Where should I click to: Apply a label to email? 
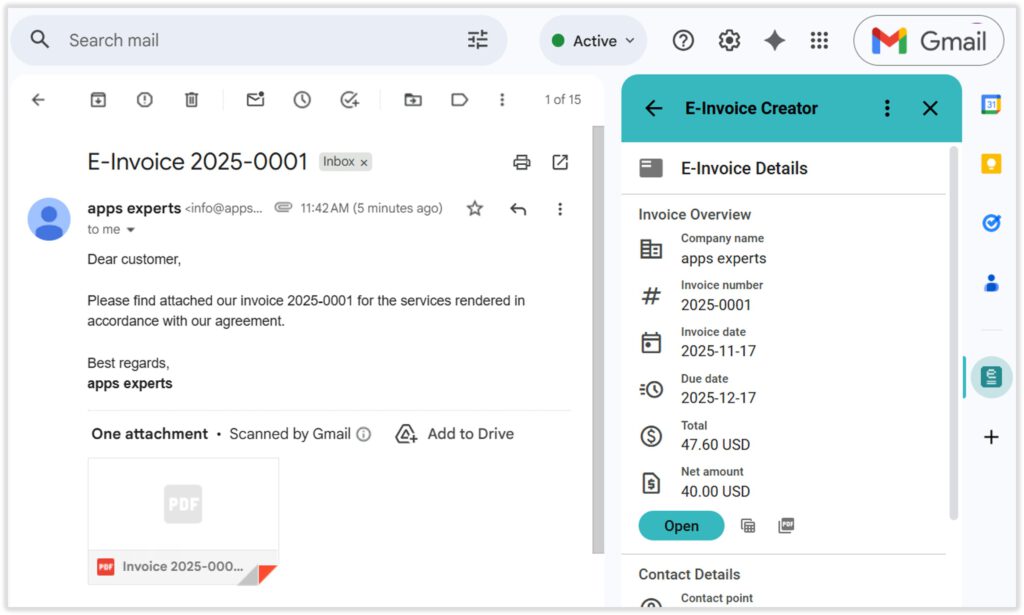459,99
